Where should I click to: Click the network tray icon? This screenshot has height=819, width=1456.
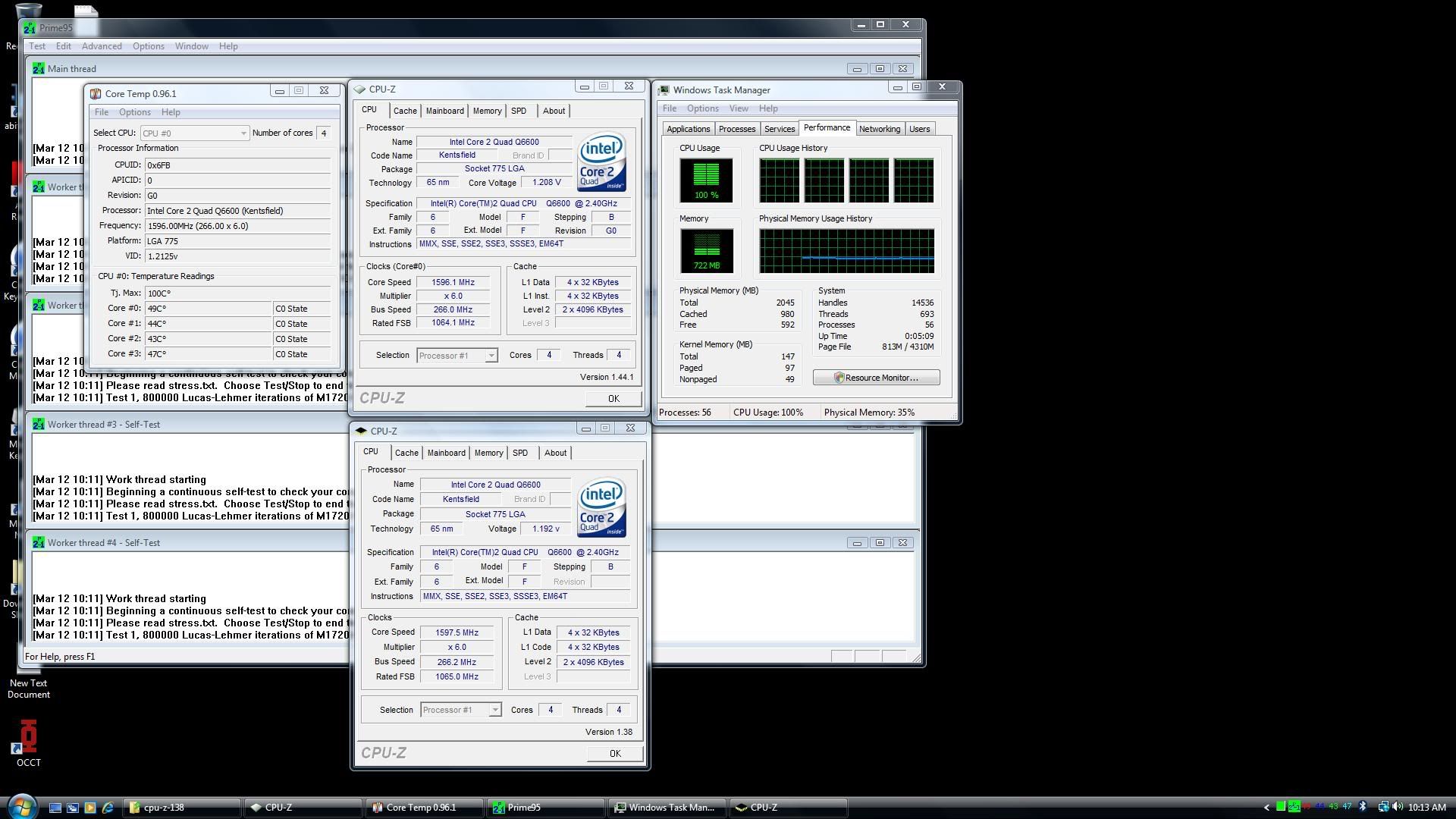click(x=1383, y=807)
